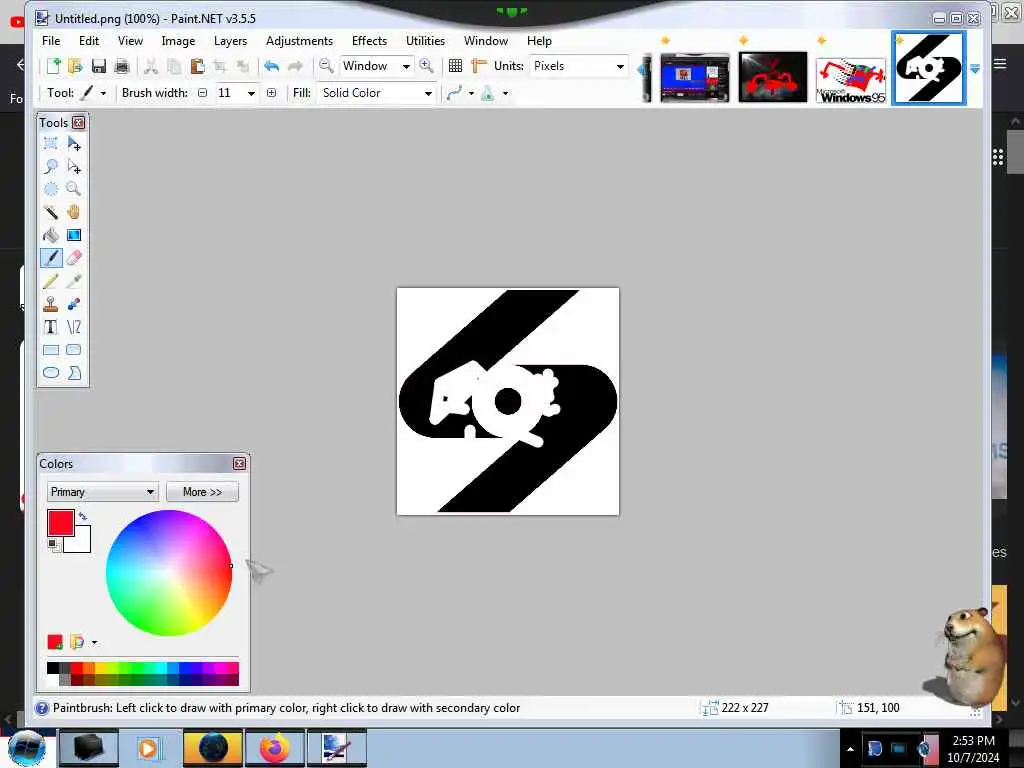Toggle the rulers
The width and height of the screenshot is (1024, 768).
click(x=479, y=66)
